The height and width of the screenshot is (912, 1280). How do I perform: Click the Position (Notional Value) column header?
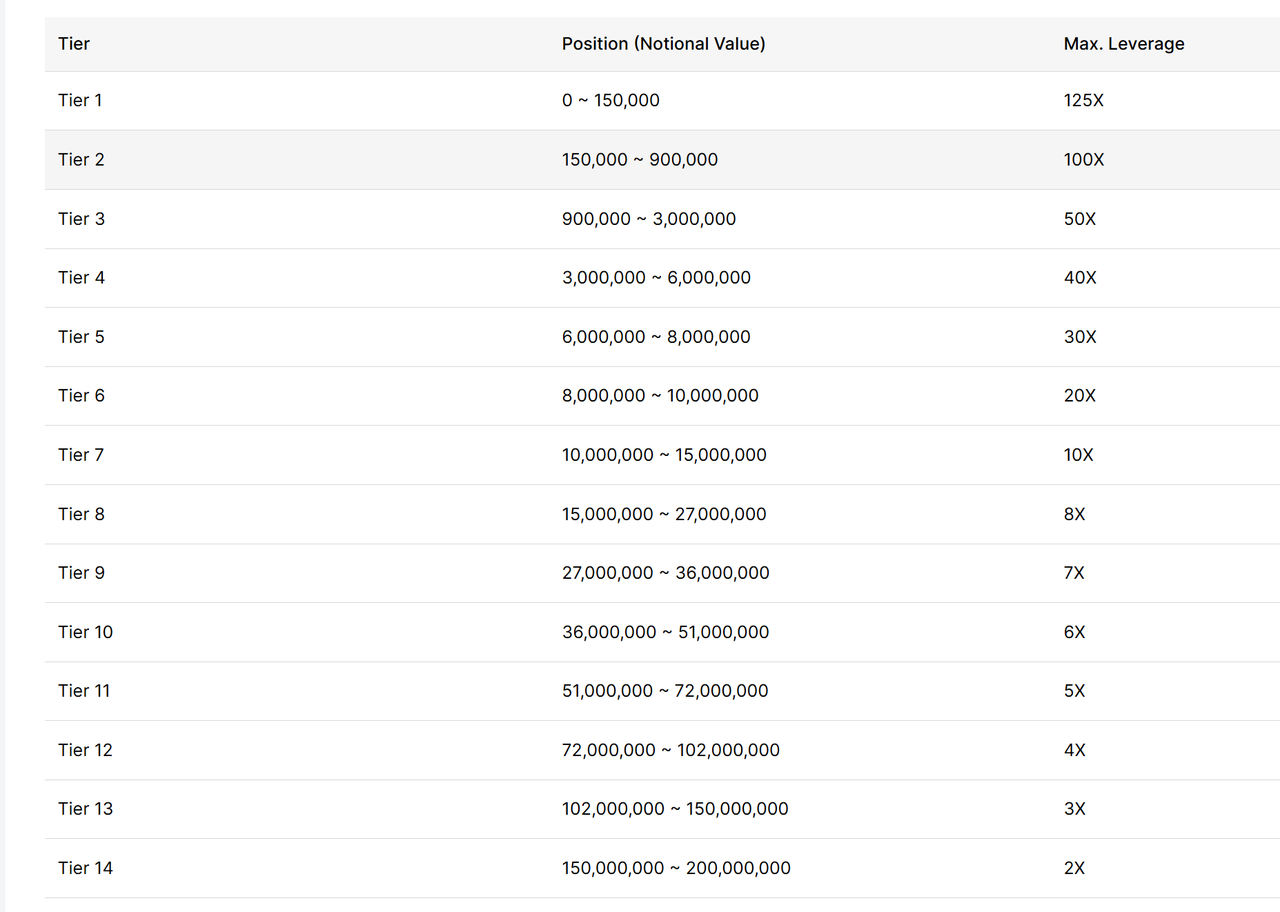tap(663, 44)
